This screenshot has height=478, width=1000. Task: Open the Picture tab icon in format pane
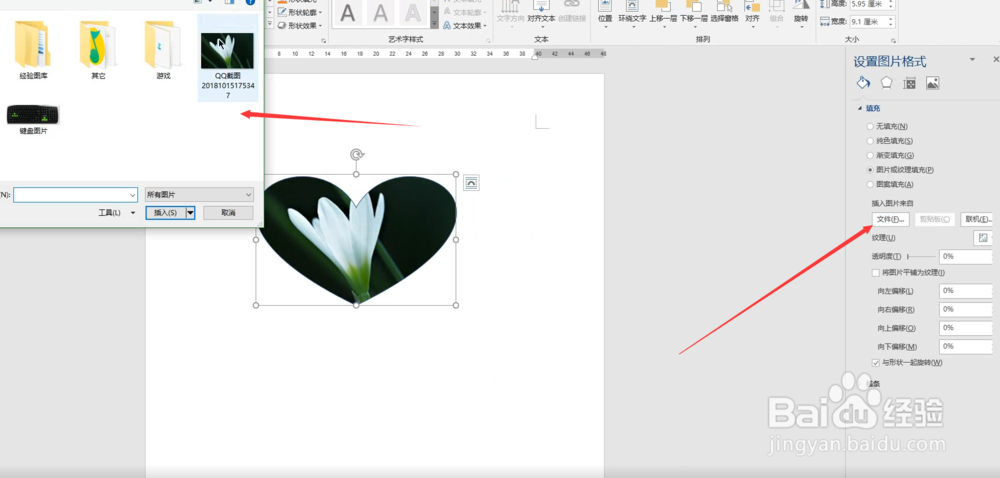(x=932, y=83)
